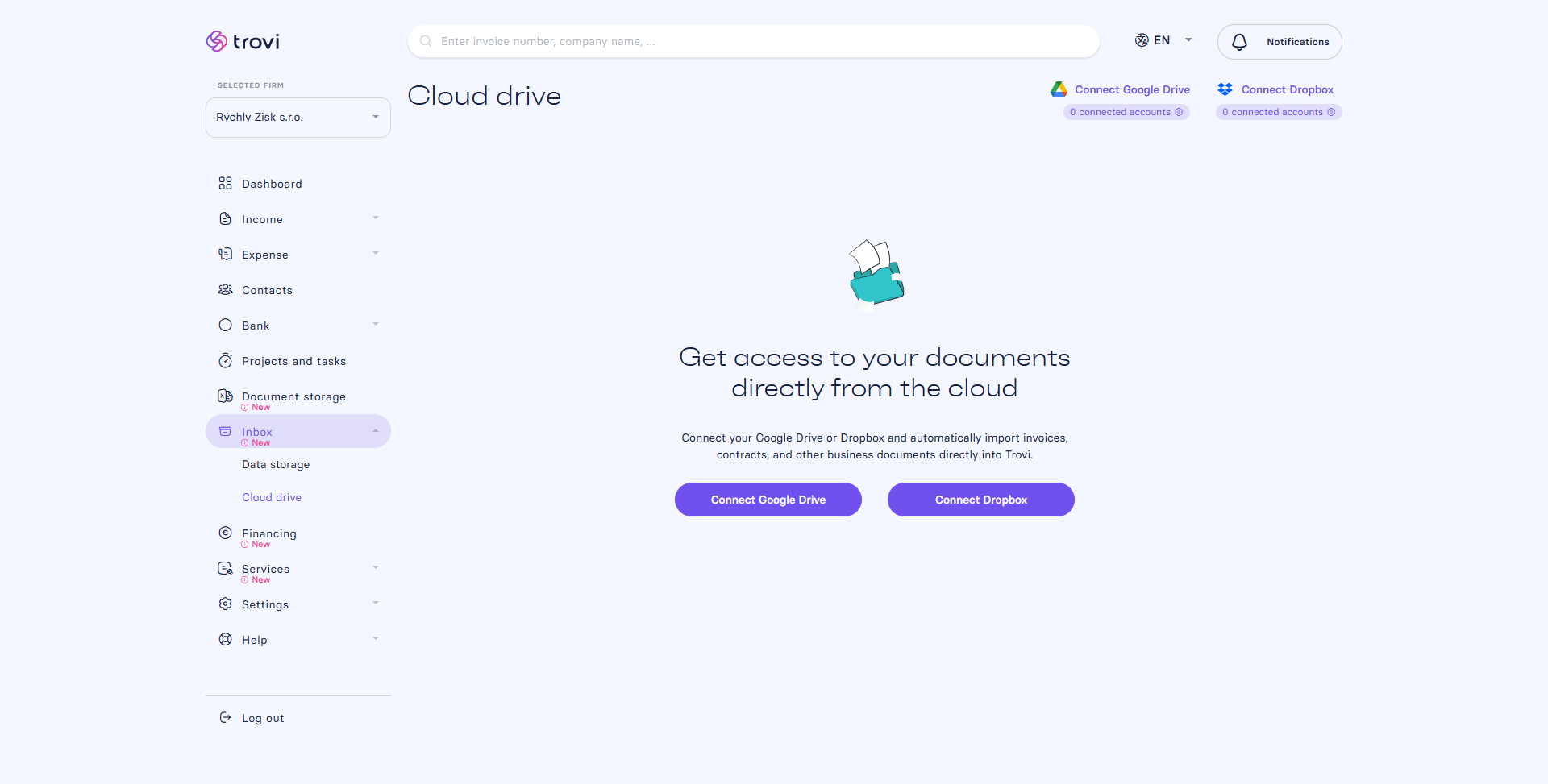The width and height of the screenshot is (1548, 784).
Task: Click the Google Drive logo icon
Action: pyautogui.click(x=1059, y=89)
